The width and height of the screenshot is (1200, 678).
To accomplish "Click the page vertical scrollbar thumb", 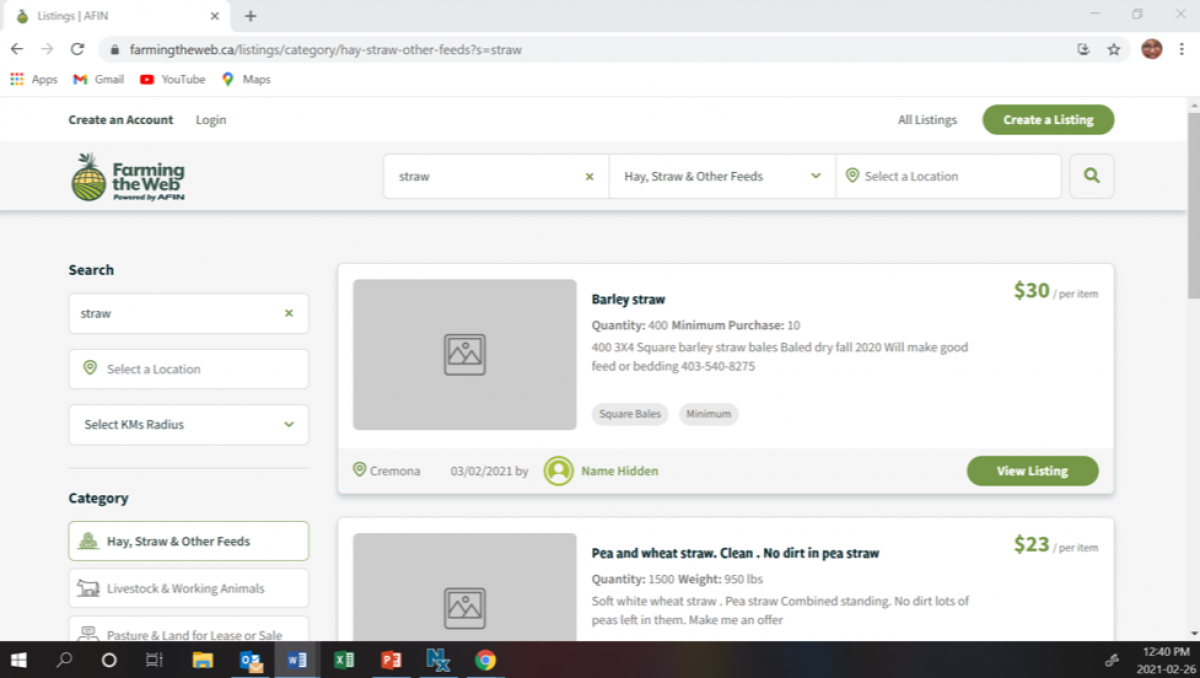I will pyautogui.click(x=1192, y=203).
